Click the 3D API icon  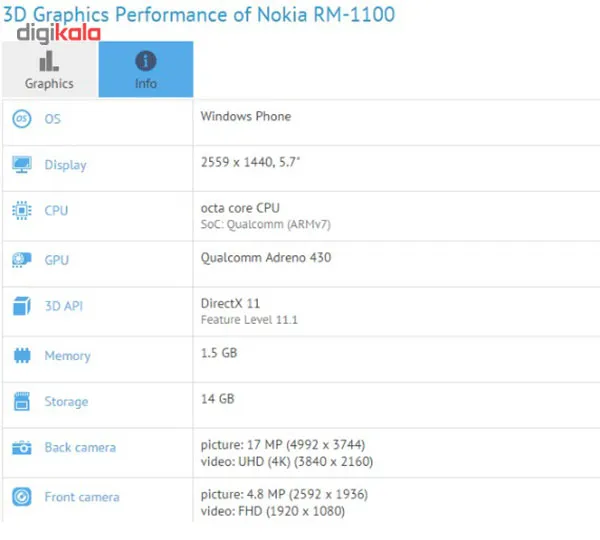pos(21,306)
